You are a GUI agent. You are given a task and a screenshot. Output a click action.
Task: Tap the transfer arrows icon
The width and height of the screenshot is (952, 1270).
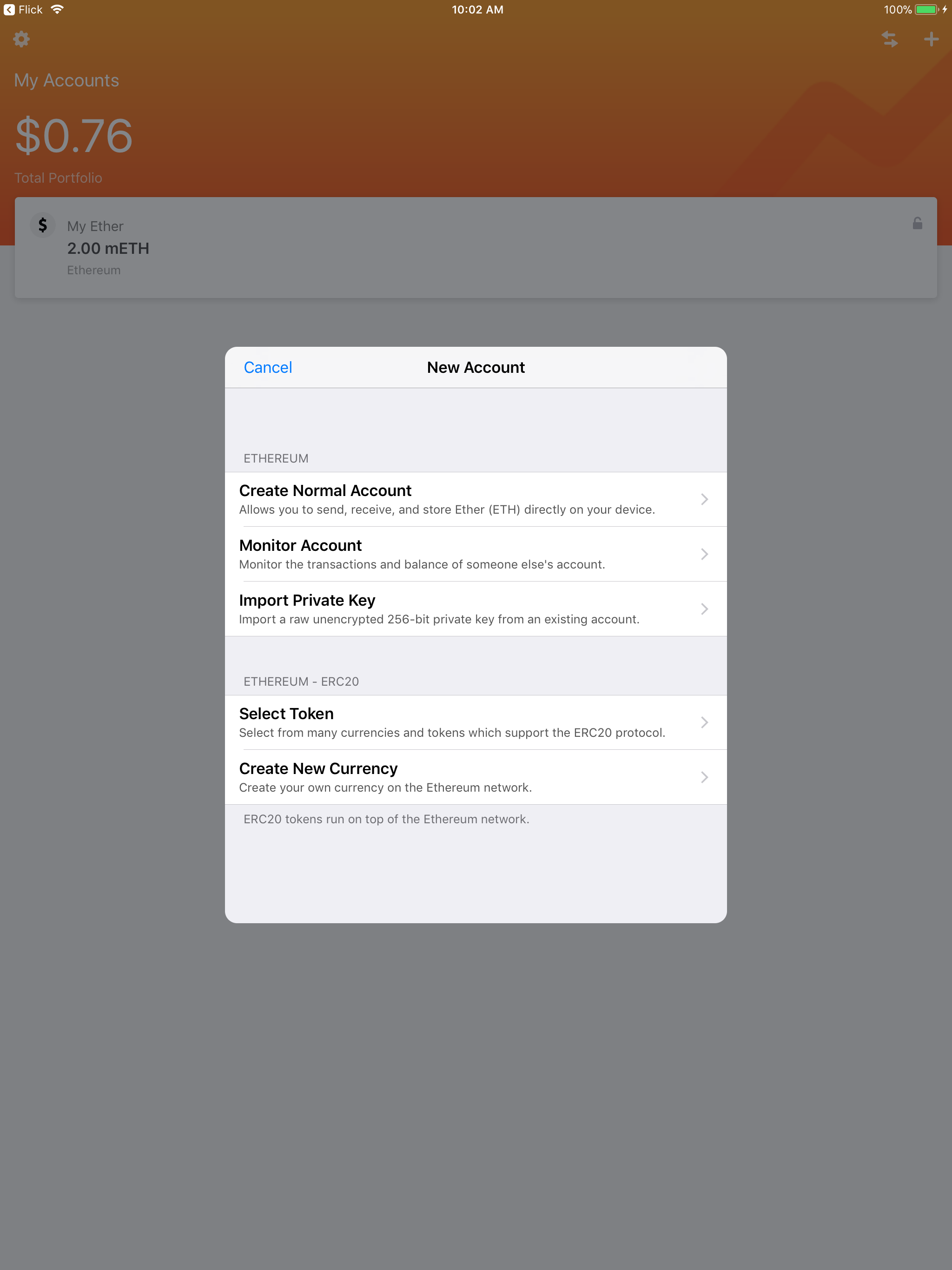[889, 39]
